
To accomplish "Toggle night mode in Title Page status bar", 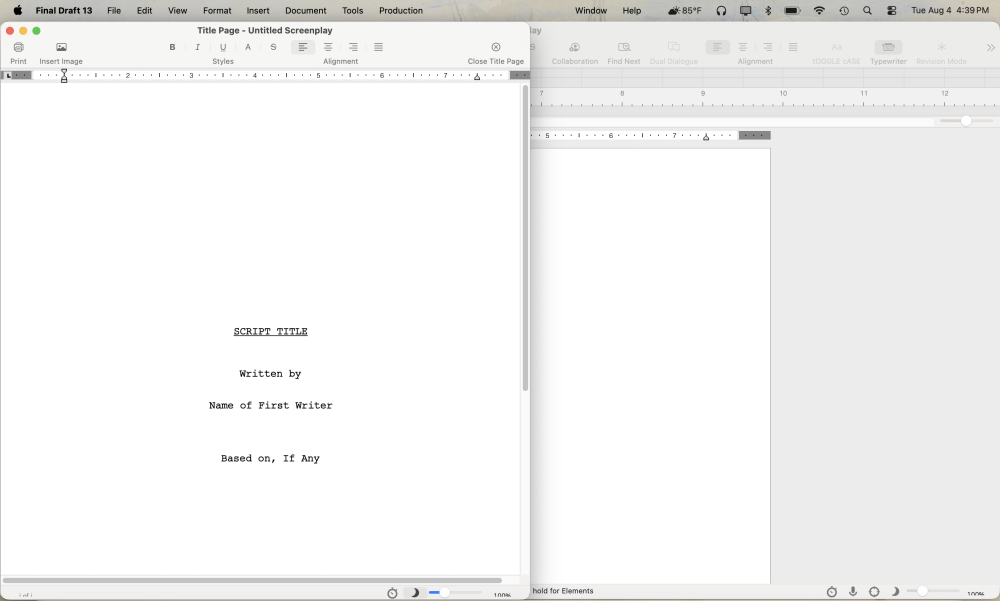I will [x=415, y=593].
